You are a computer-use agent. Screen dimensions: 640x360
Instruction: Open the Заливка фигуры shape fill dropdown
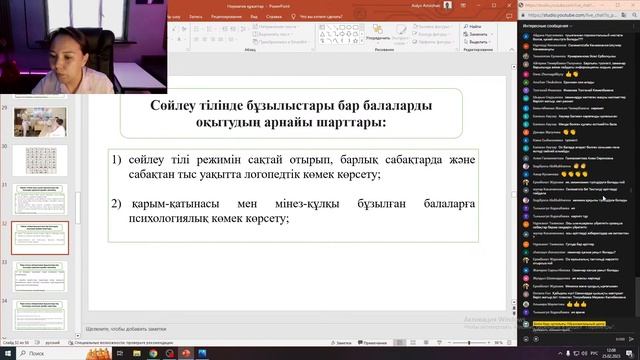pyautogui.click(x=433, y=27)
